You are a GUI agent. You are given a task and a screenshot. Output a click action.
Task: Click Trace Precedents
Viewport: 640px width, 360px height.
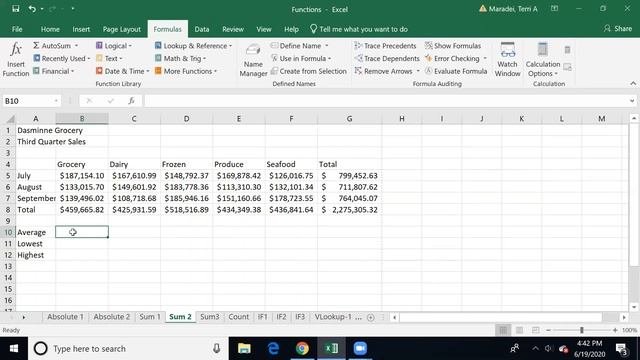[385, 46]
